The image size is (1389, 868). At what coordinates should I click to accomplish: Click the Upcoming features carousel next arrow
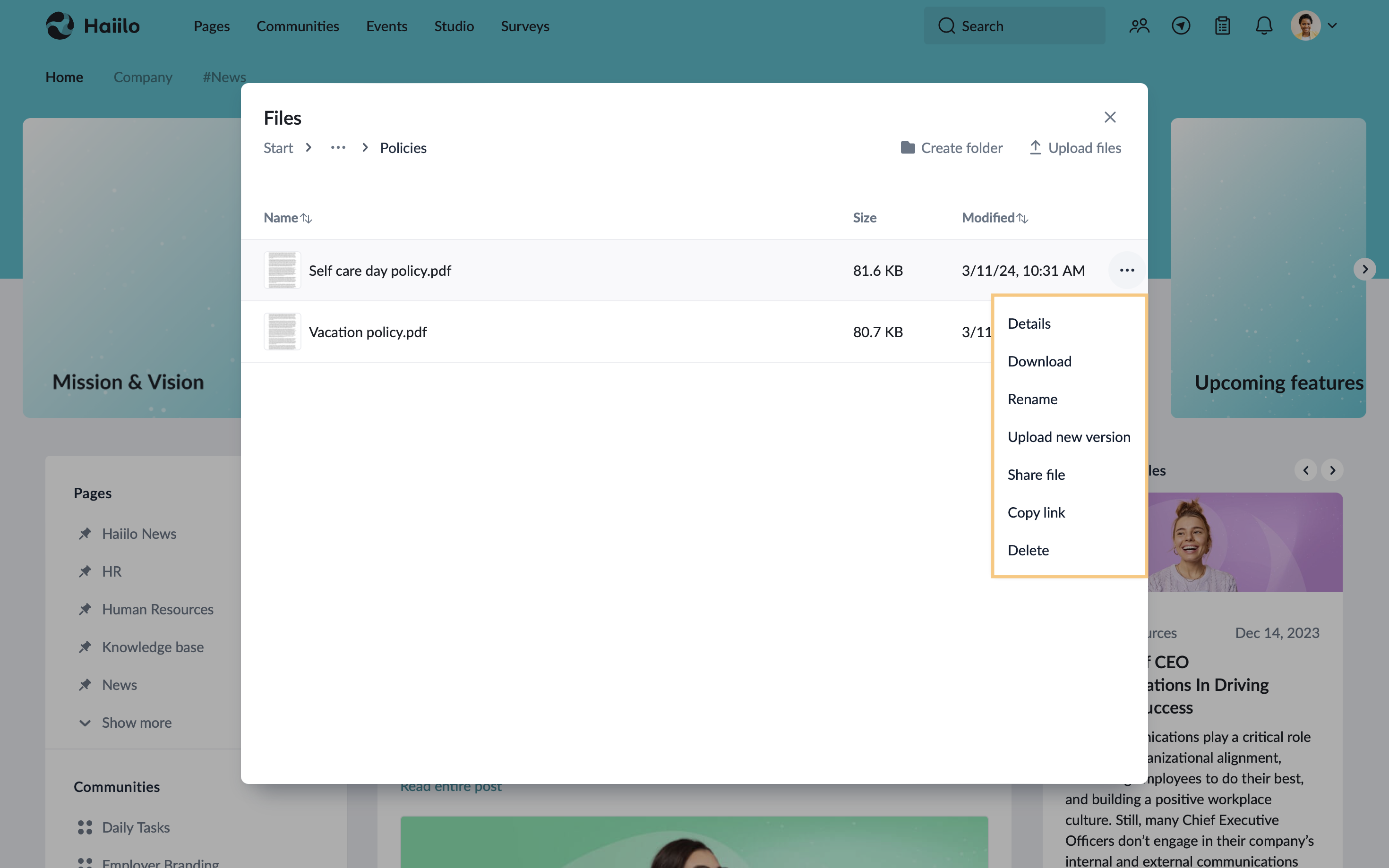[x=1365, y=269]
